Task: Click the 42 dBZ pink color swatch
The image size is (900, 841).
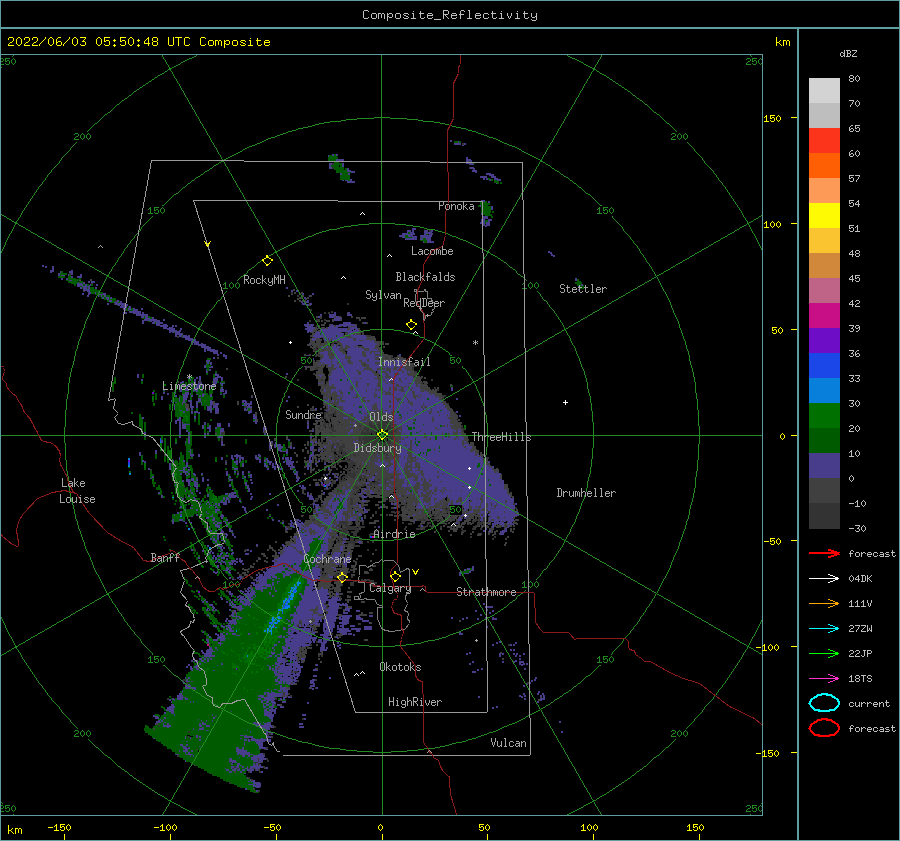Action: point(824,290)
